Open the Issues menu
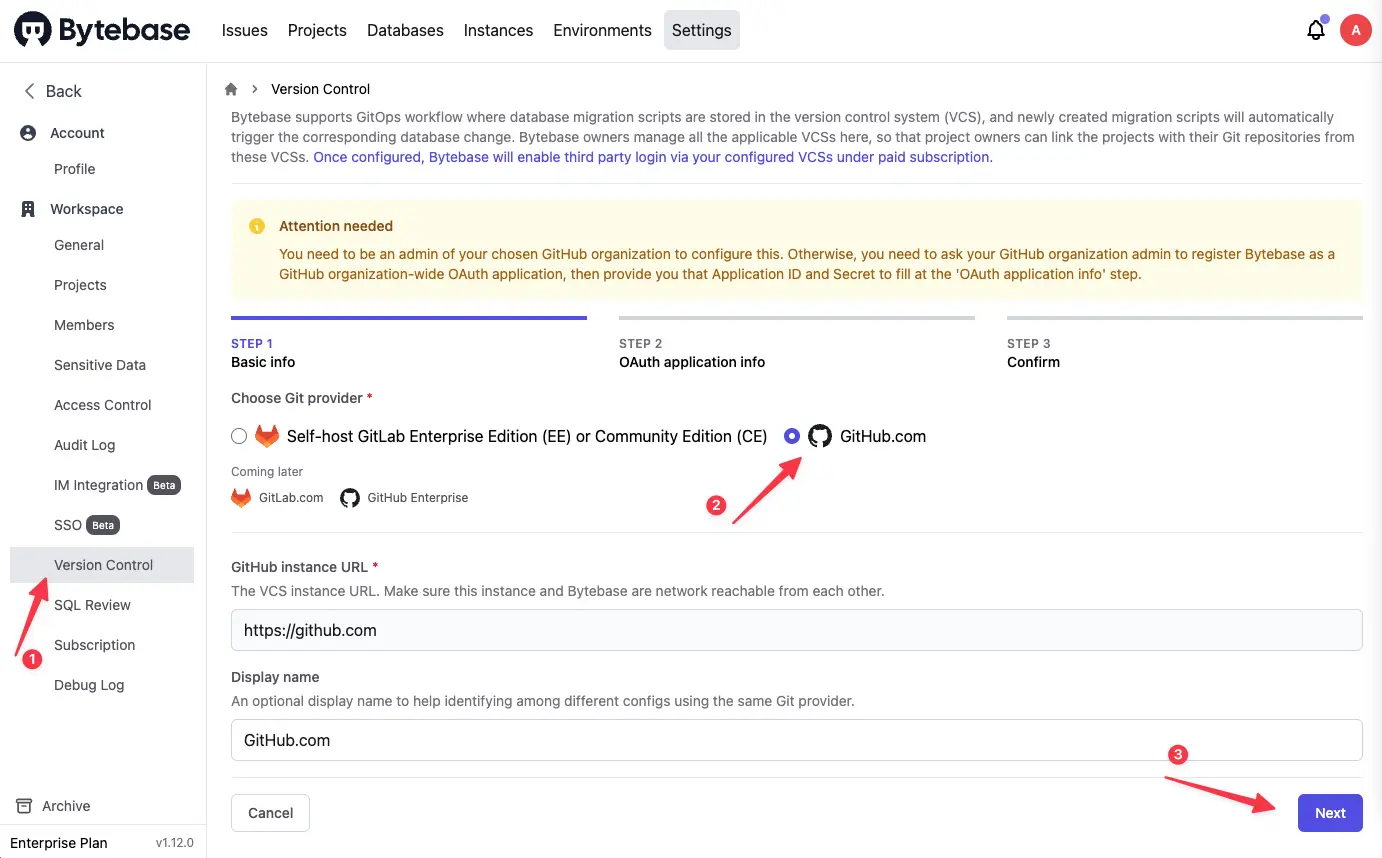The height and width of the screenshot is (858, 1382). [245, 30]
